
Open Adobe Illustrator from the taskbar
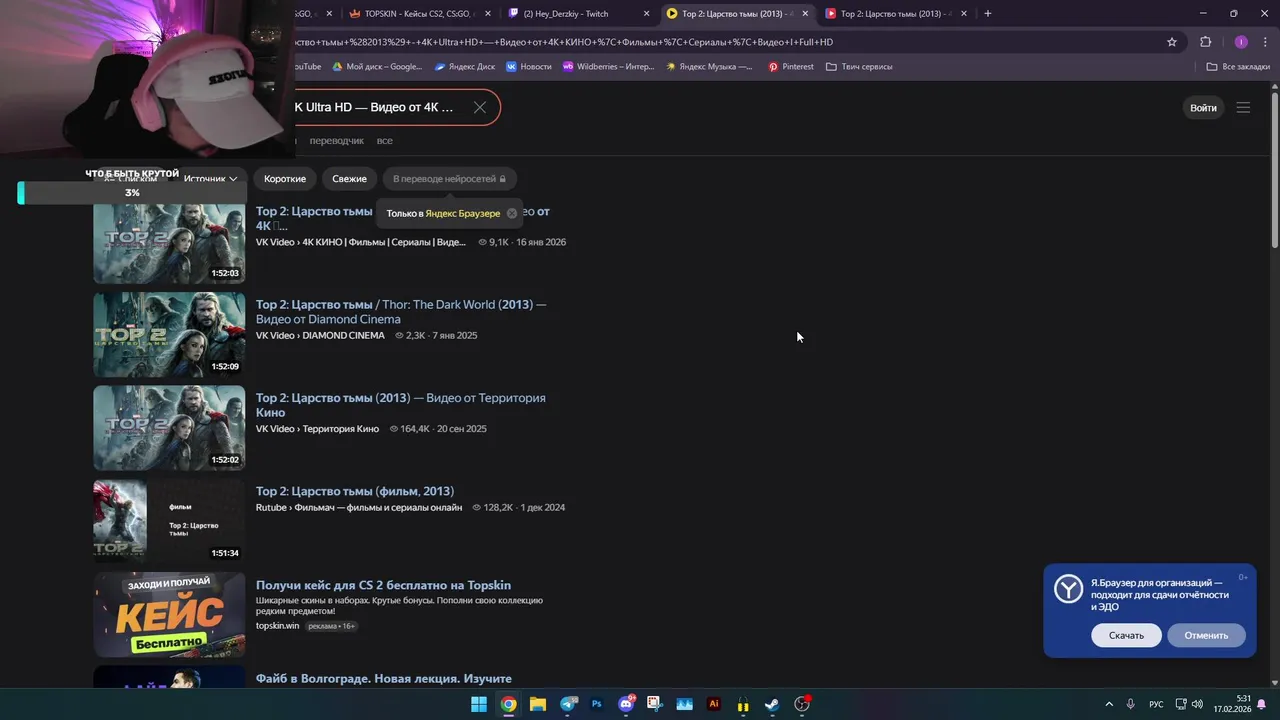coord(714,704)
